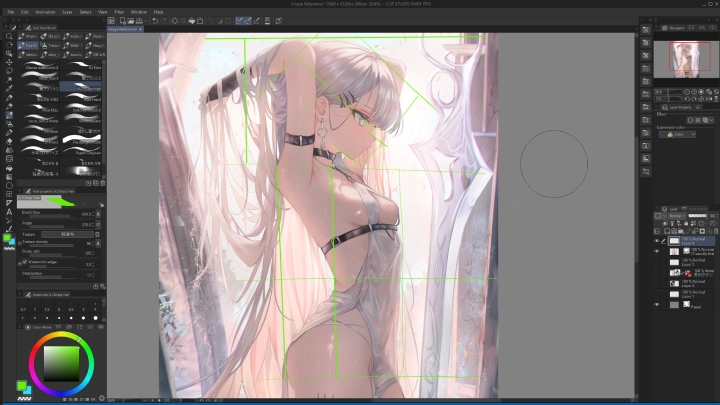Click the Redo arrow in top toolbar
The image size is (720, 405).
coord(163,21)
